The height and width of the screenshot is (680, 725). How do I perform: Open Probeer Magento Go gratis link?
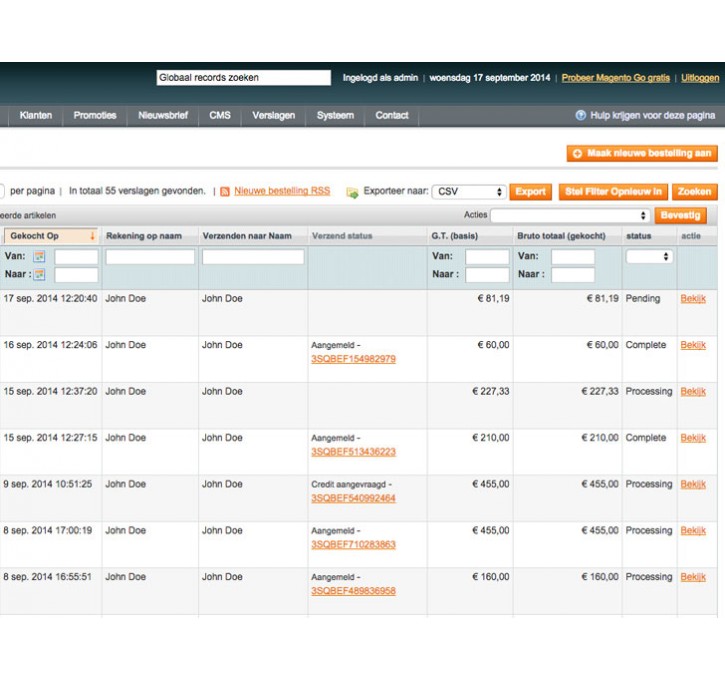[x=615, y=78]
